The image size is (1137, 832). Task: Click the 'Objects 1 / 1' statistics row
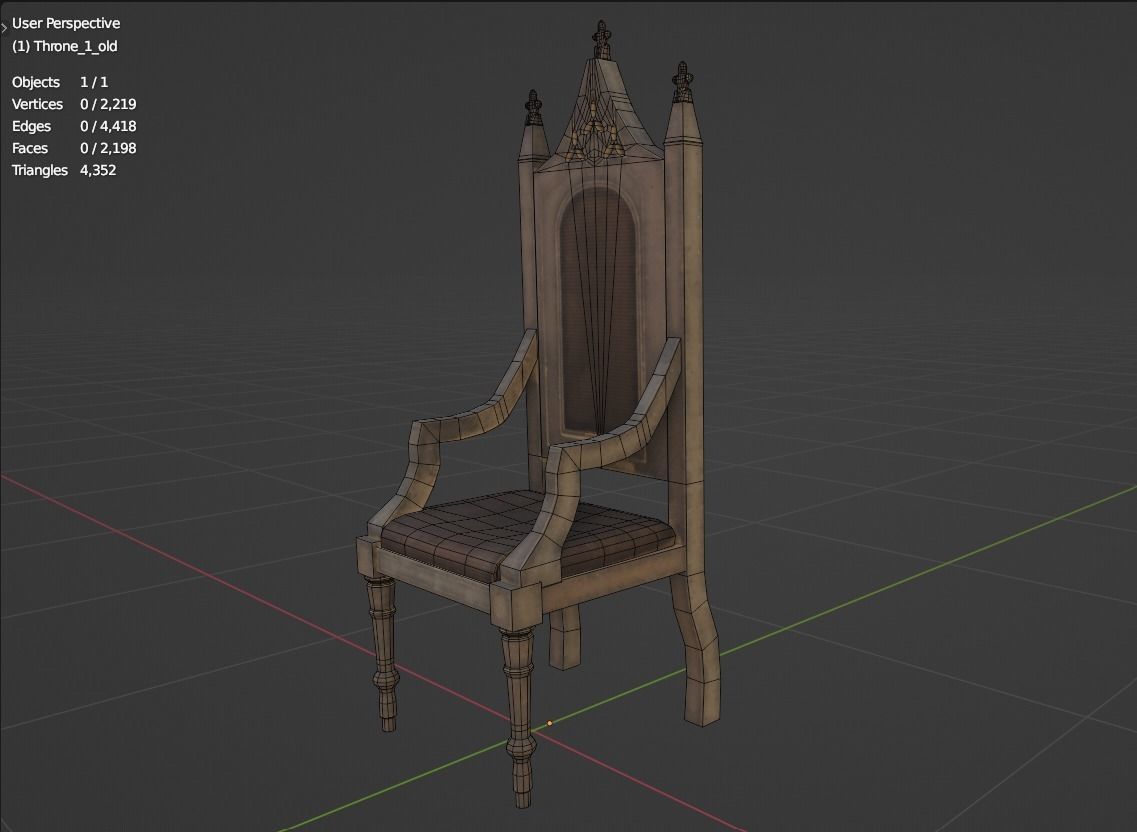pos(59,82)
